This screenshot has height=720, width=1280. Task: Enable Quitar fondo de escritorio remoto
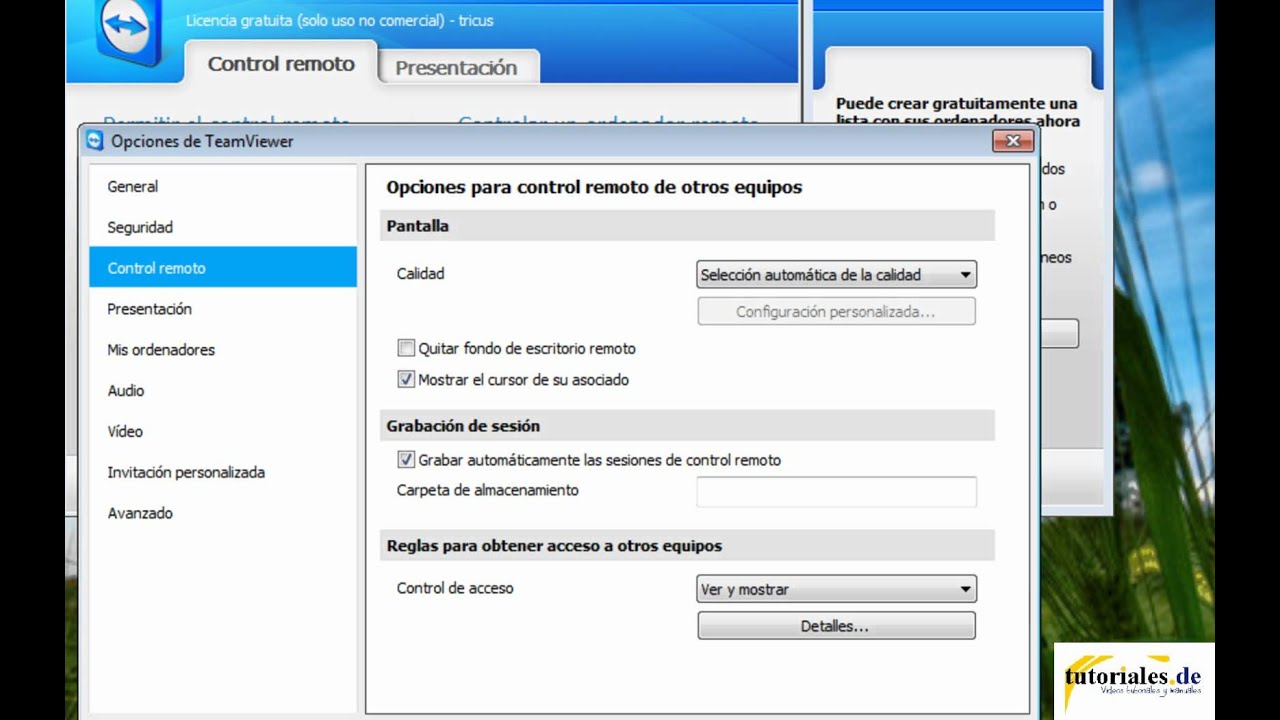tap(406, 349)
